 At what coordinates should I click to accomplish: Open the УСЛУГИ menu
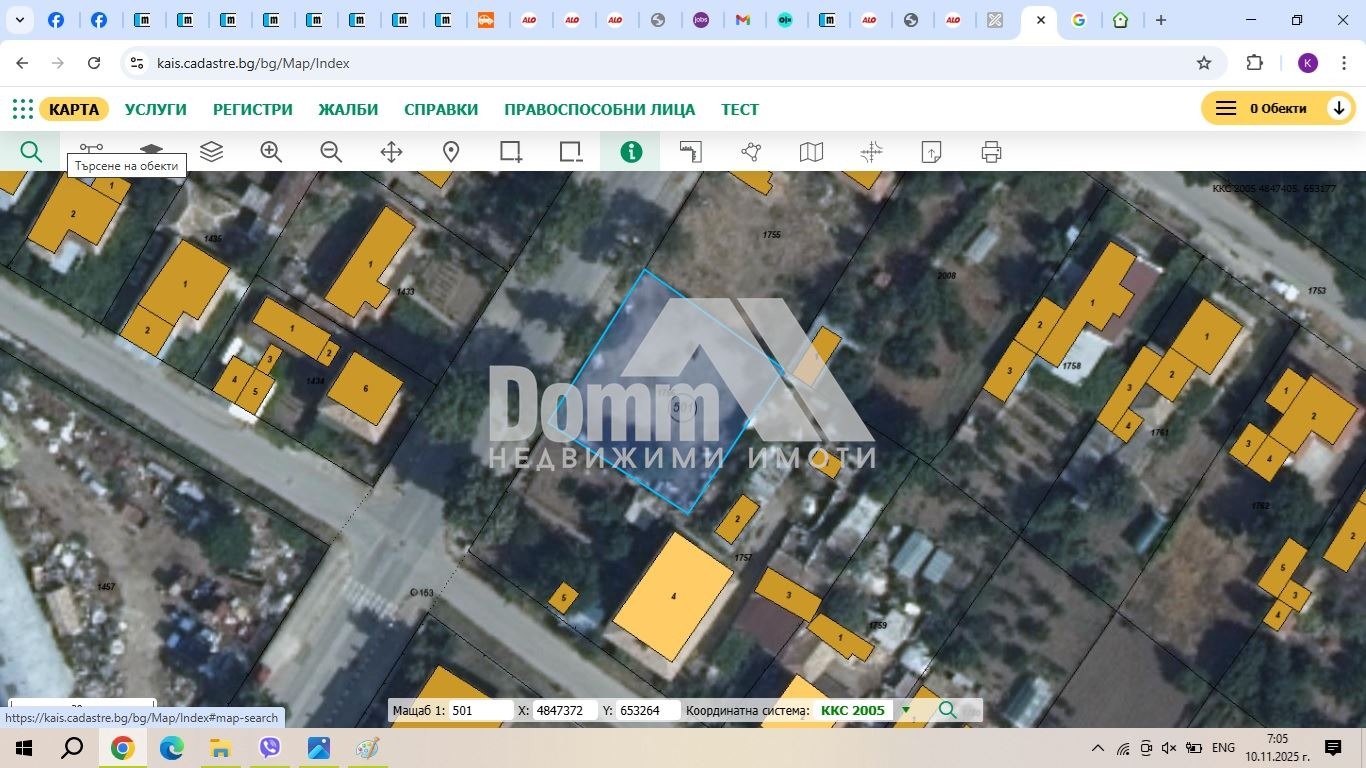click(156, 109)
